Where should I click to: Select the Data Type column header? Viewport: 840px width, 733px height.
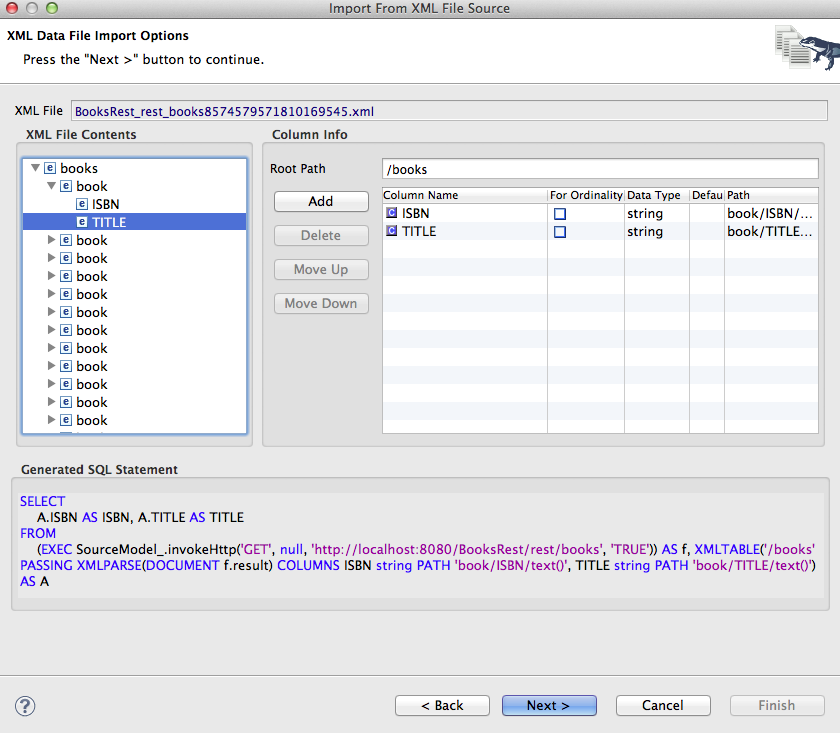click(657, 195)
